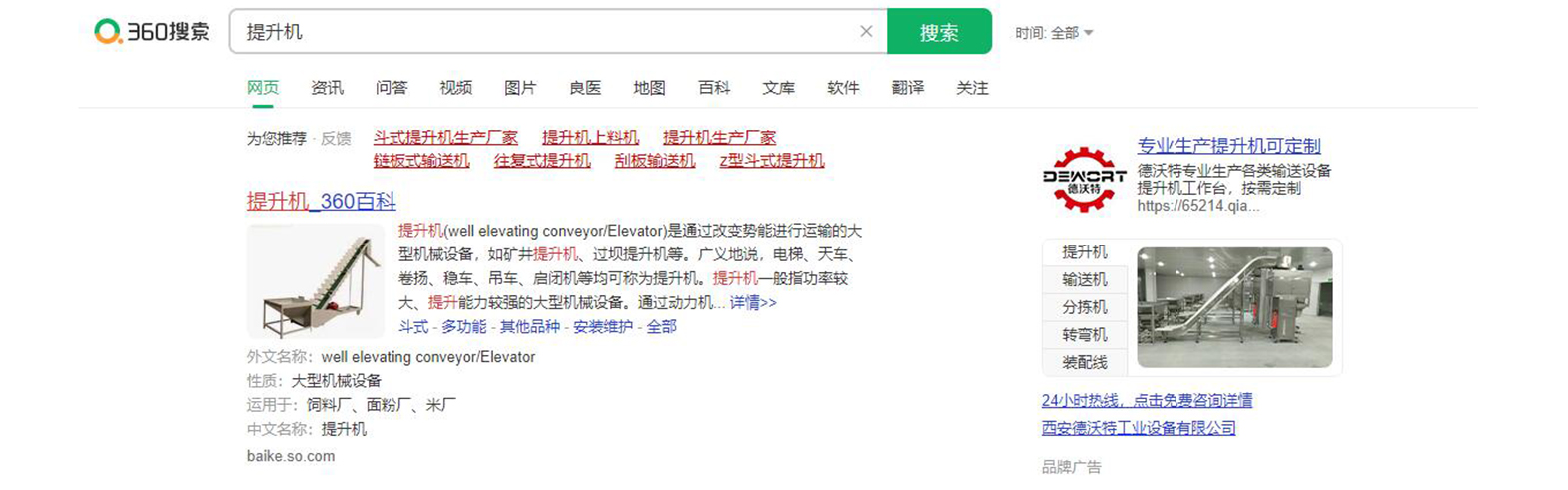Viewport: 1568px width, 490px height.
Task: Click the DEWORT gear logo icon
Action: click(x=1084, y=180)
